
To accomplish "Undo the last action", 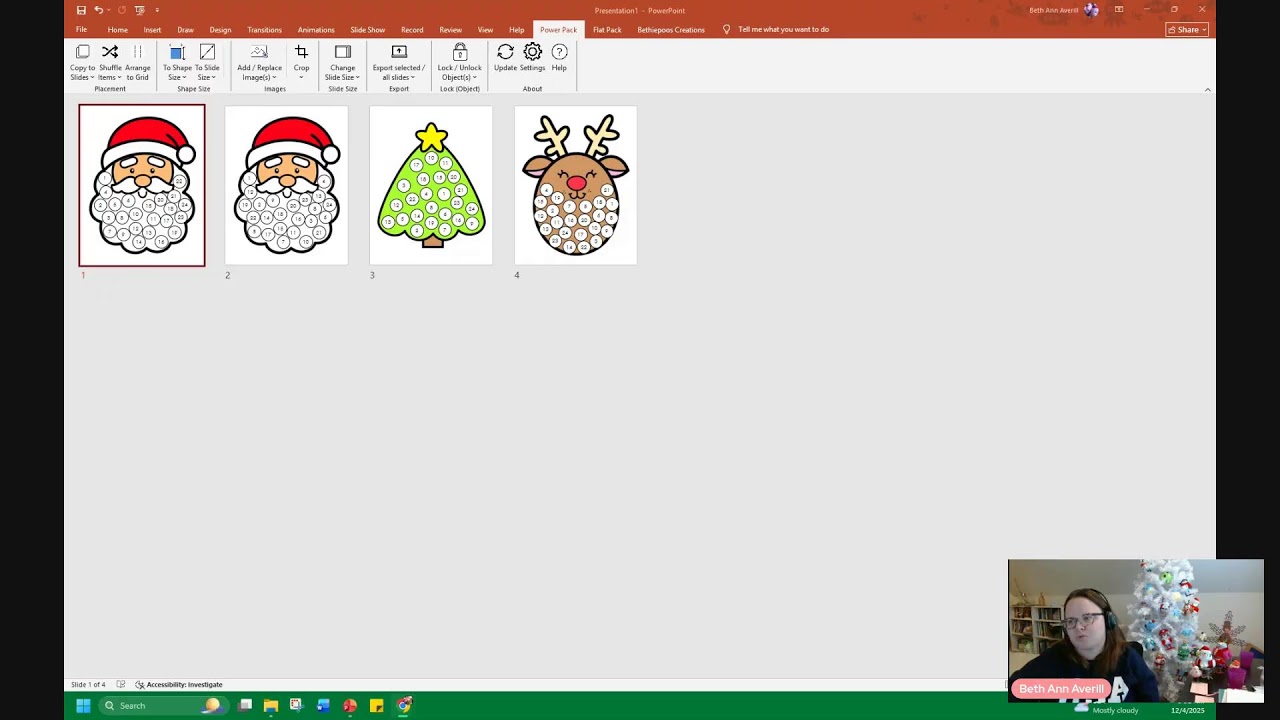I will coord(98,10).
